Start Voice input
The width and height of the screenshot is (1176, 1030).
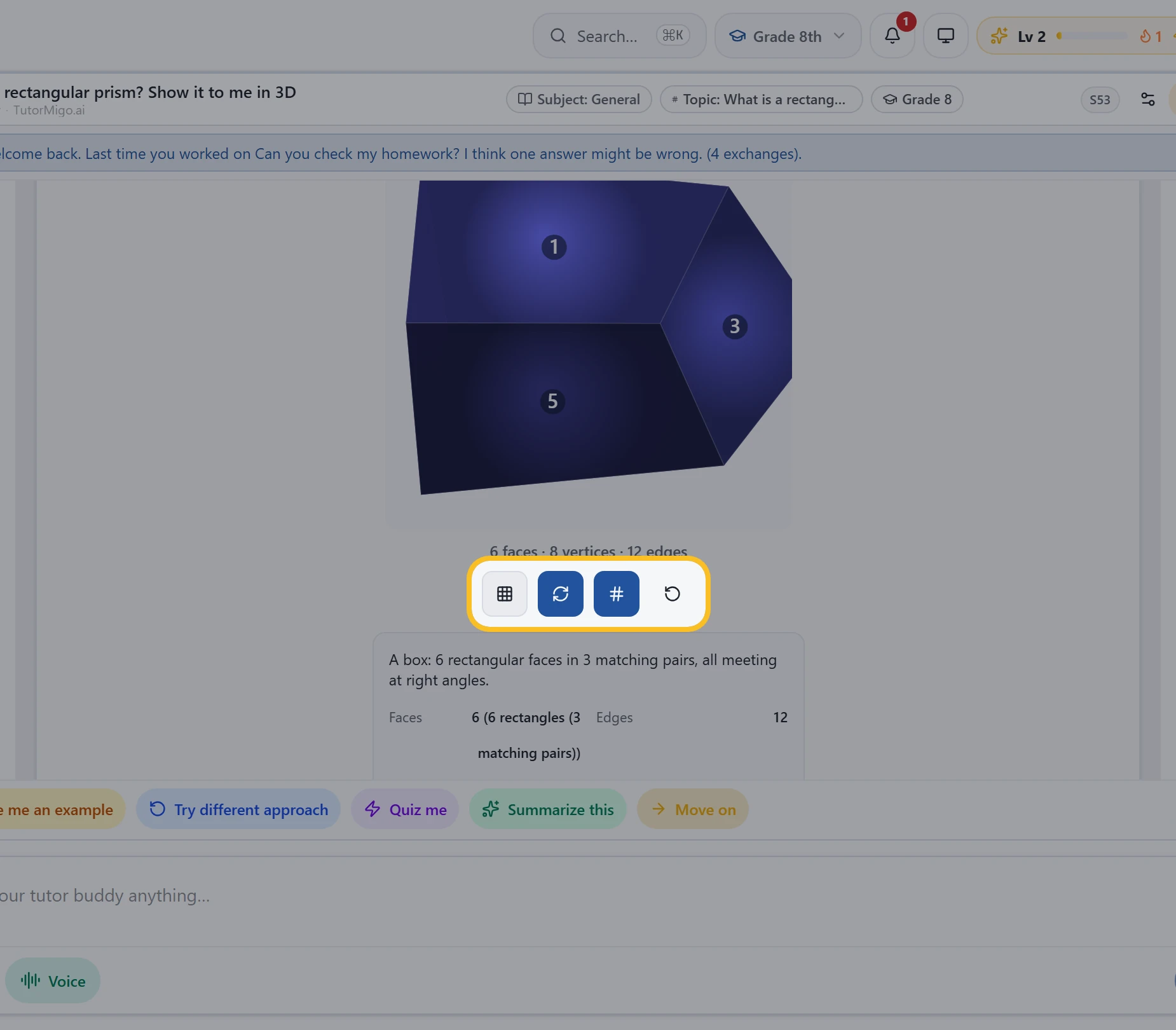(x=53, y=980)
